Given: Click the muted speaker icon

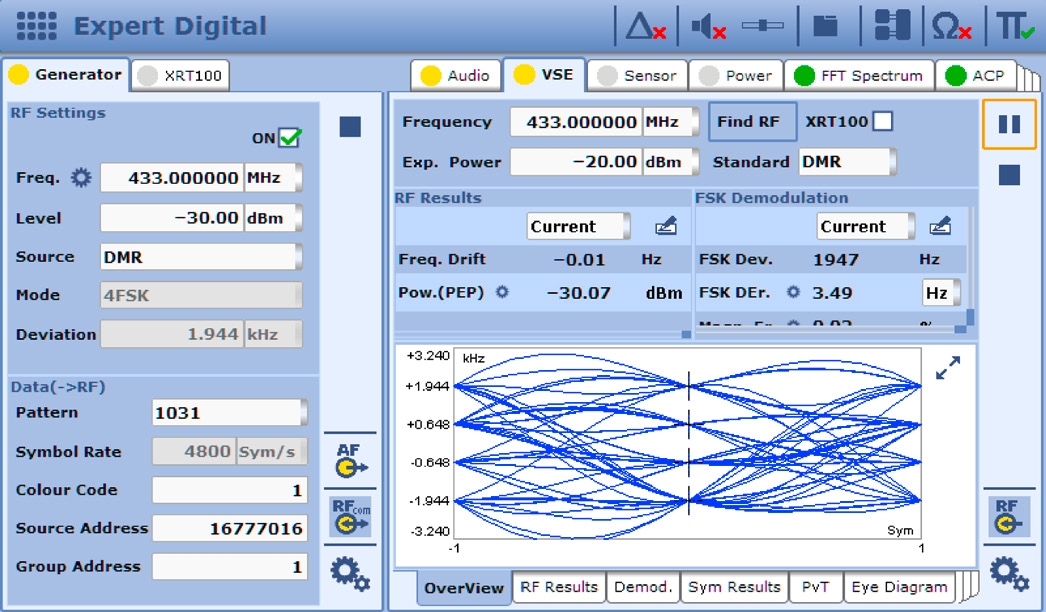Looking at the screenshot, I should (708, 26).
